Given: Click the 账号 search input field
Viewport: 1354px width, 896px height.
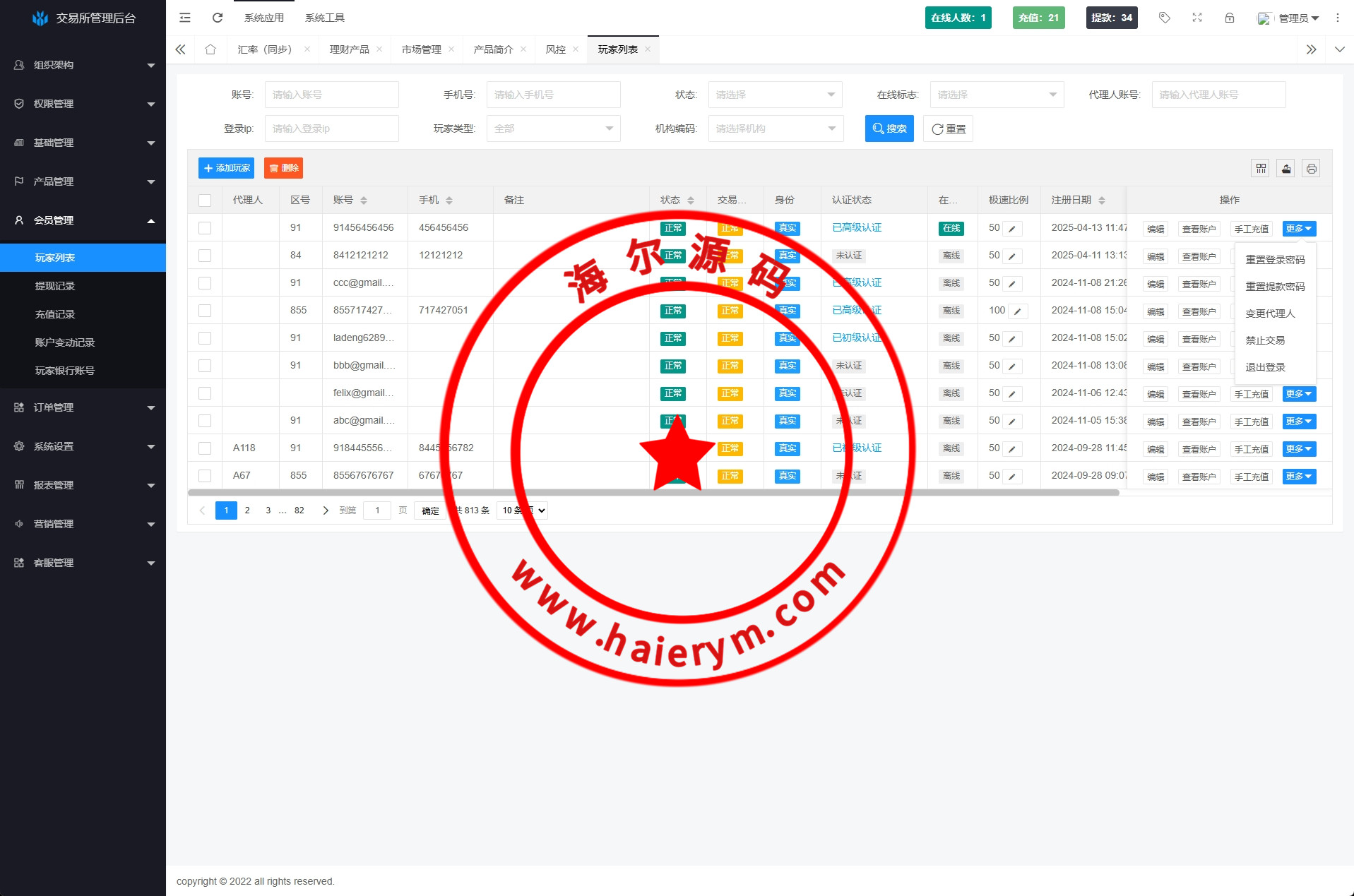Looking at the screenshot, I should tap(331, 95).
